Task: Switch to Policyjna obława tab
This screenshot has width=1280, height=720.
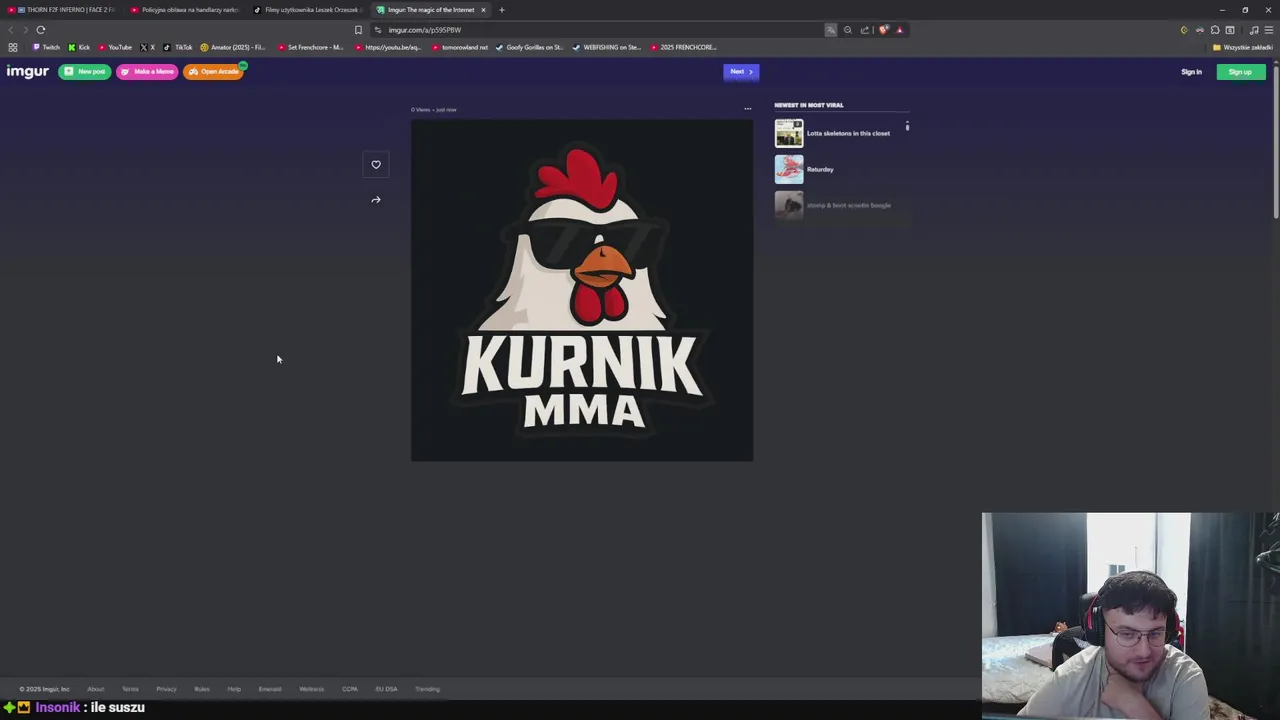Action: pyautogui.click(x=185, y=10)
